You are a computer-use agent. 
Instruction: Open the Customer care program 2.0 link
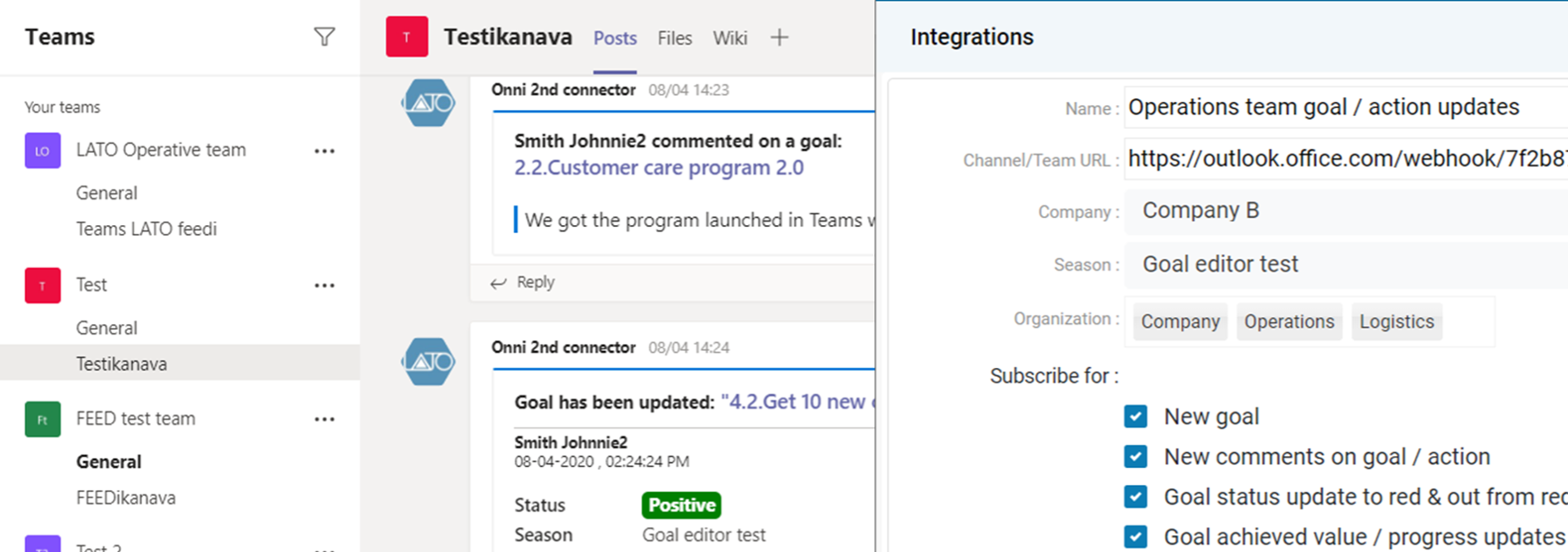pyautogui.click(x=659, y=168)
